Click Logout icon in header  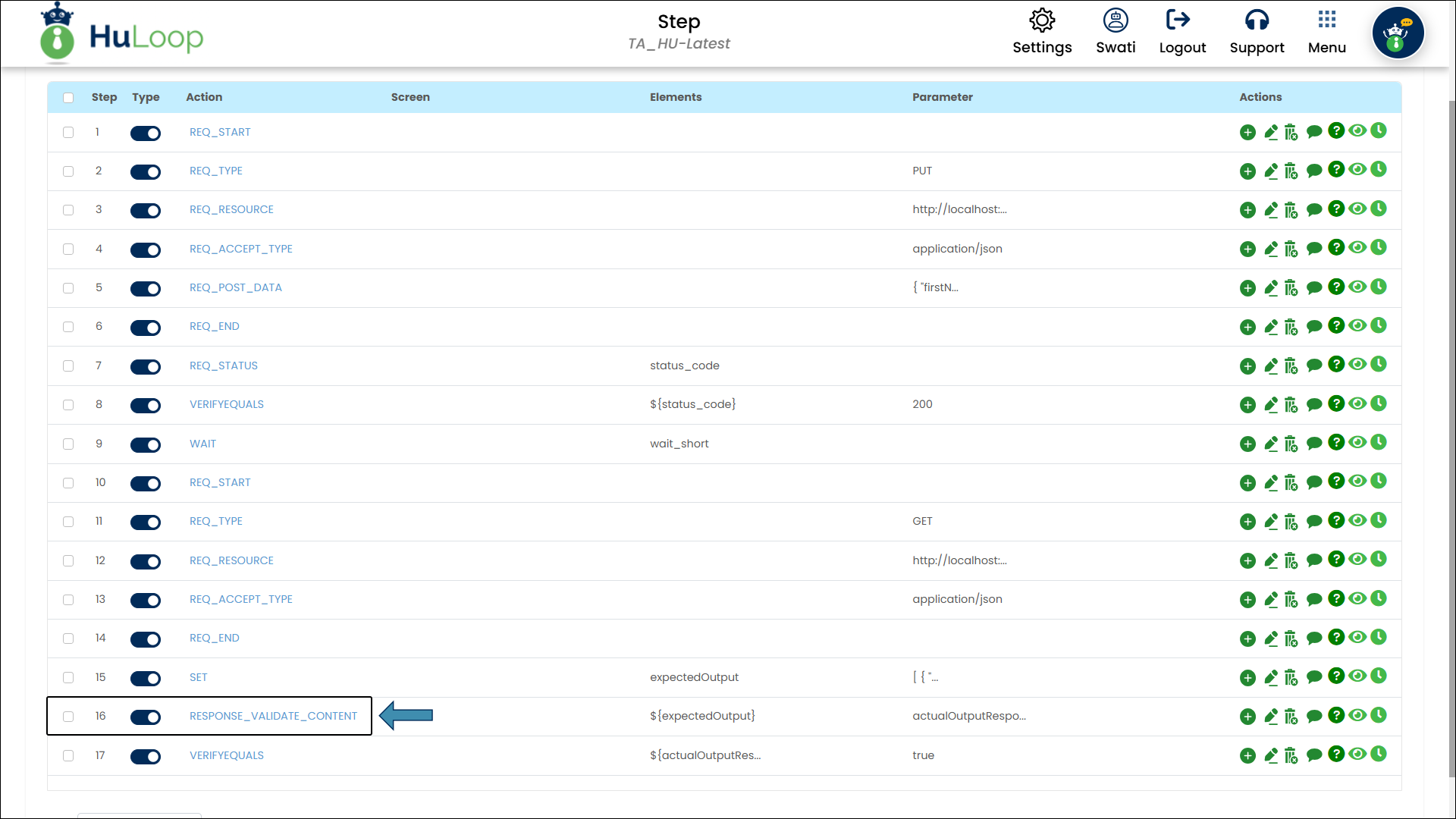(1178, 20)
